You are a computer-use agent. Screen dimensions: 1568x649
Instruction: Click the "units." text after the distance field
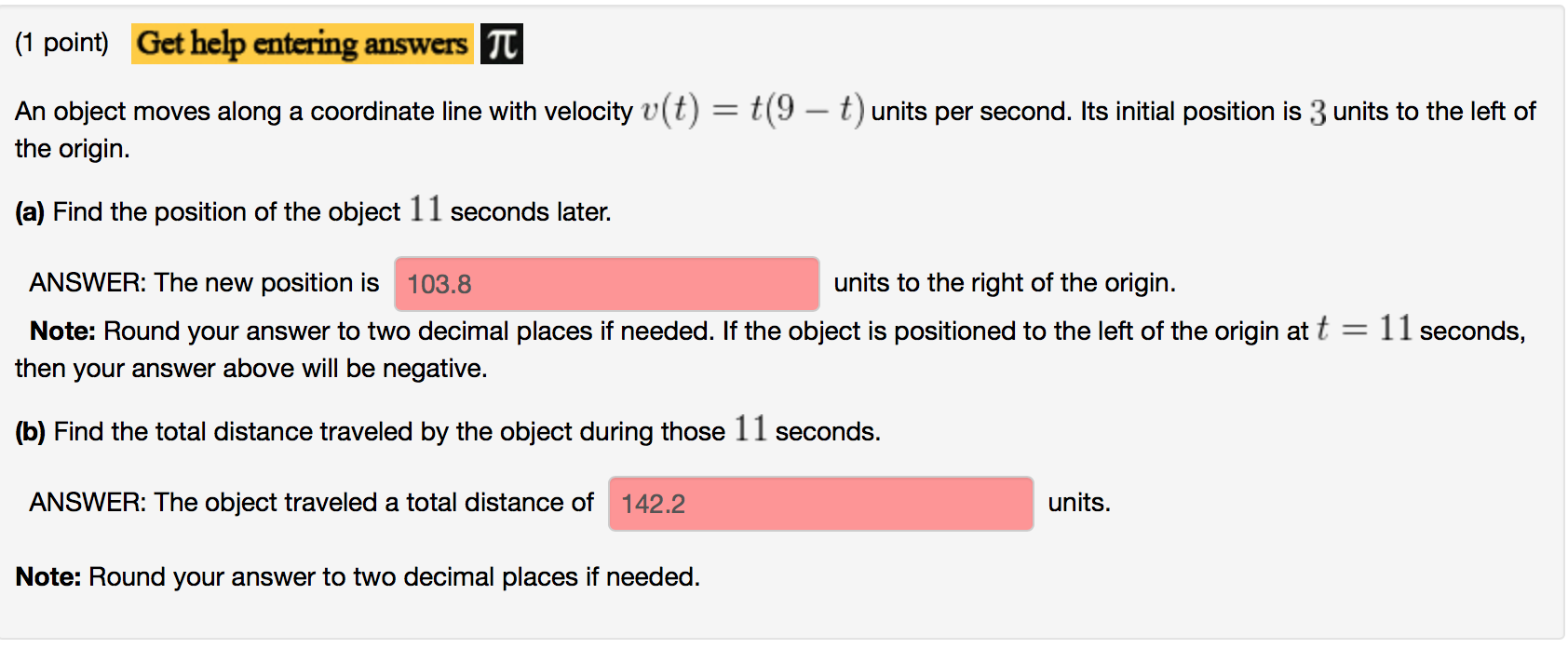coord(1078,503)
